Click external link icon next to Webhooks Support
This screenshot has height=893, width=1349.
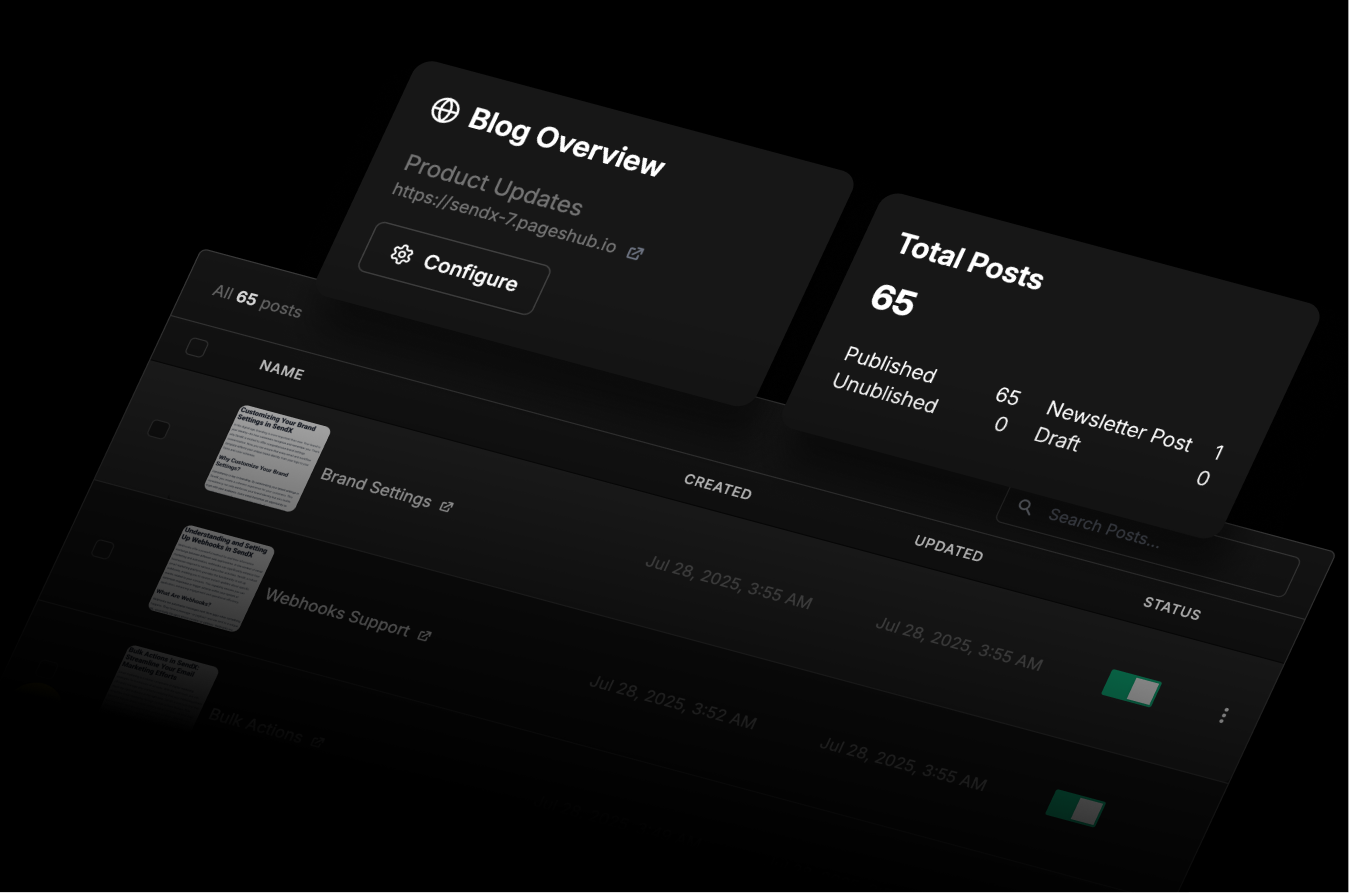click(x=424, y=635)
